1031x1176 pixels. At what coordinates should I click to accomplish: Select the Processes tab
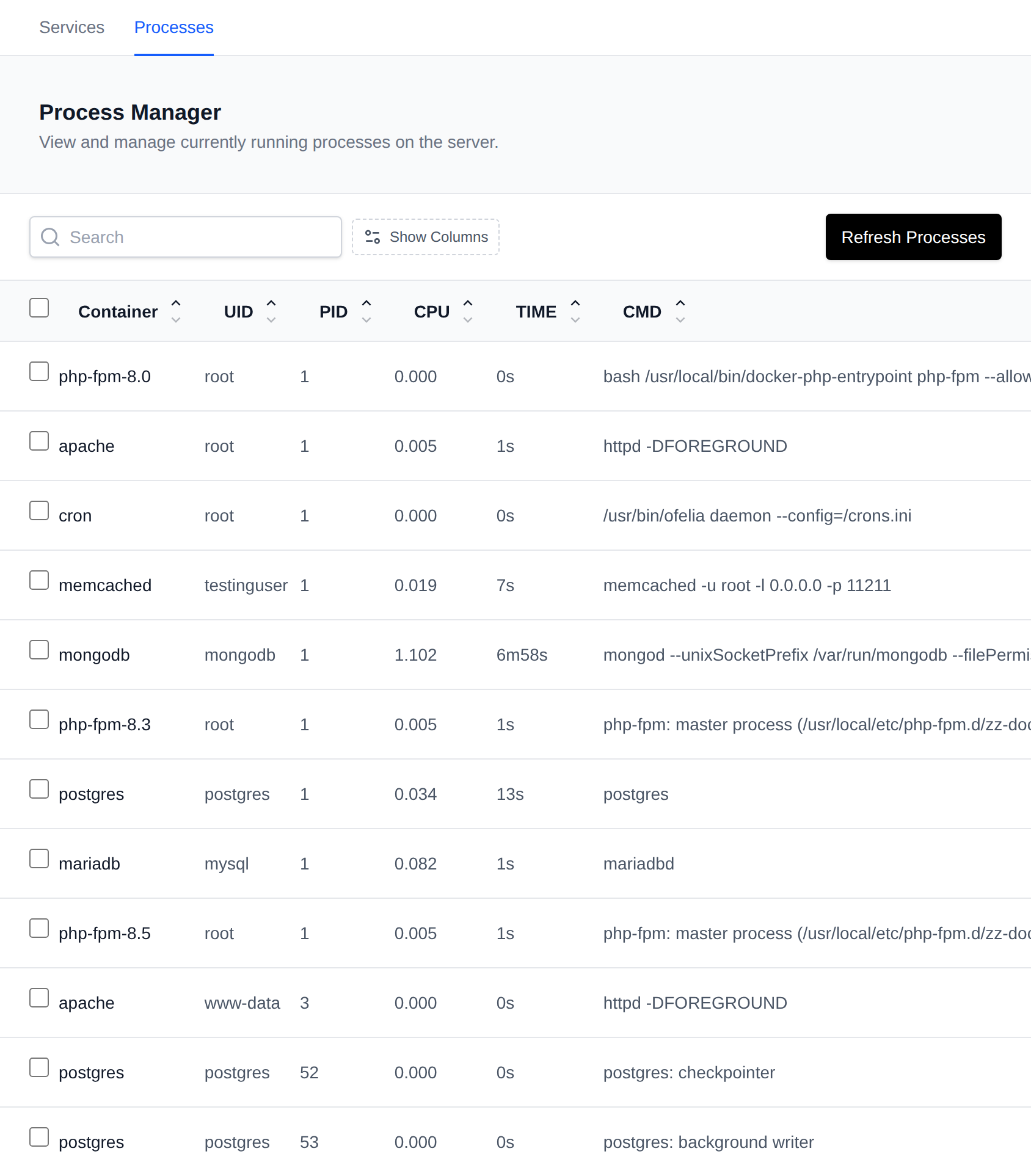173,27
